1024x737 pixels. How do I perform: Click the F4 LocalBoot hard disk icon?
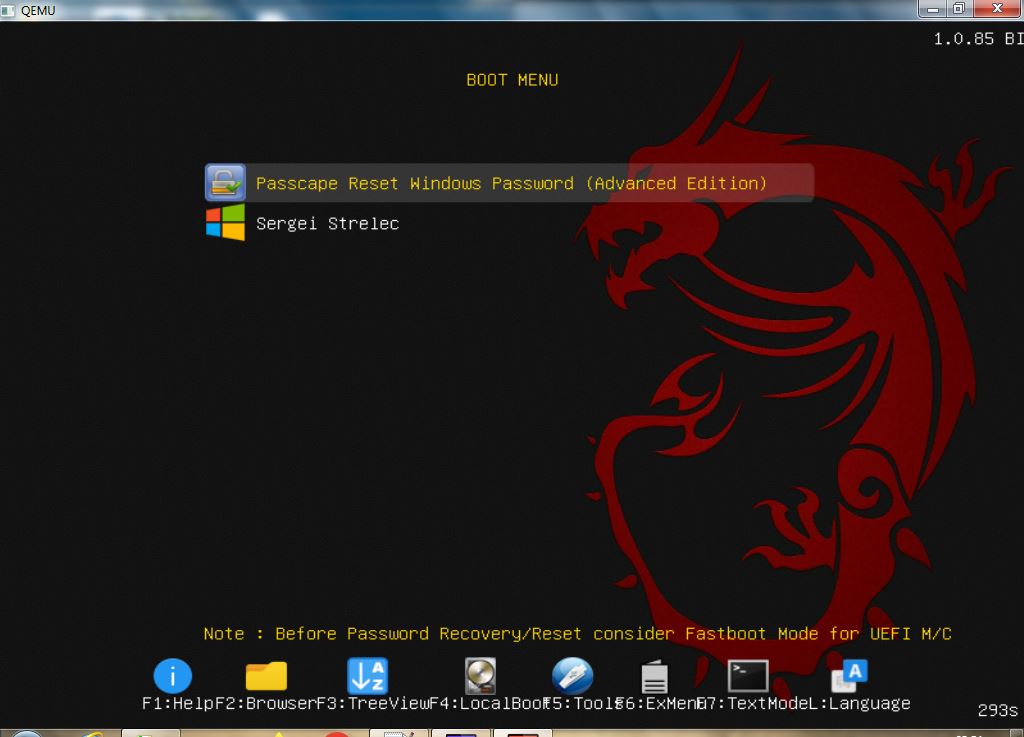coord(481,676)
